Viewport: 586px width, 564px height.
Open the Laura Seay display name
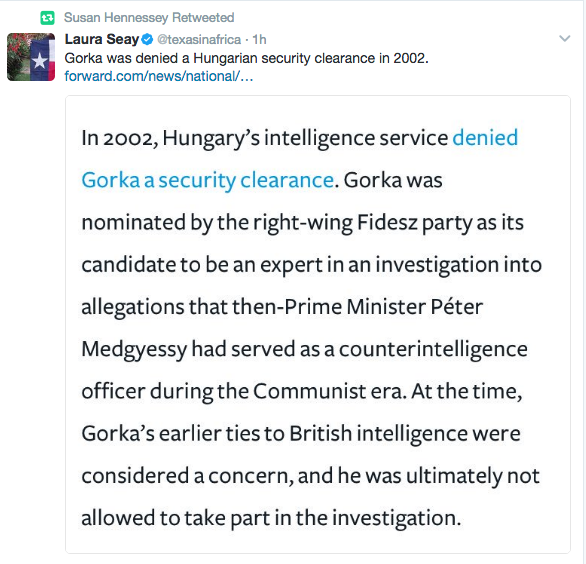click(x=102, y=39)
